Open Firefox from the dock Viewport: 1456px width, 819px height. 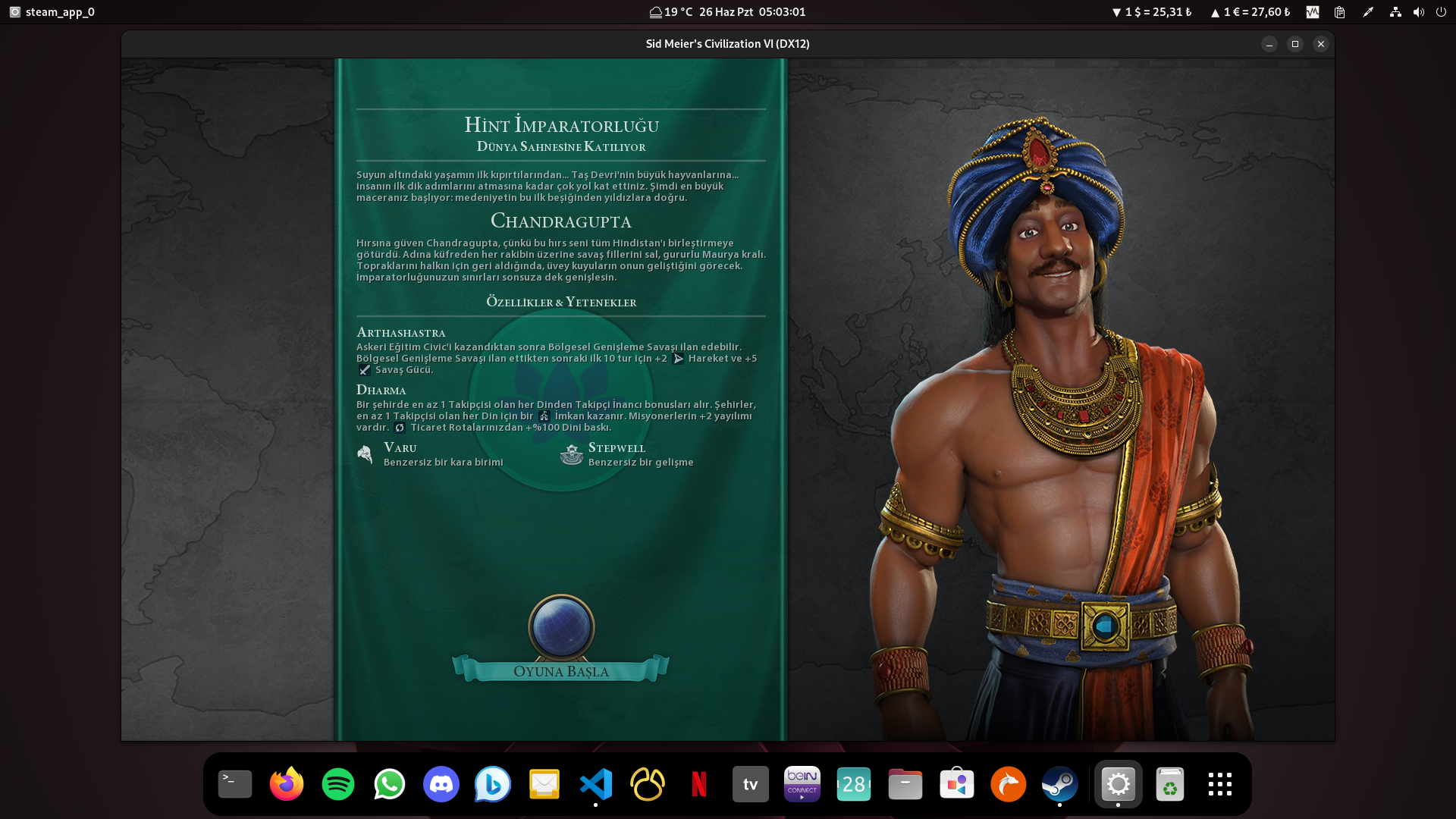pos(287,784)
